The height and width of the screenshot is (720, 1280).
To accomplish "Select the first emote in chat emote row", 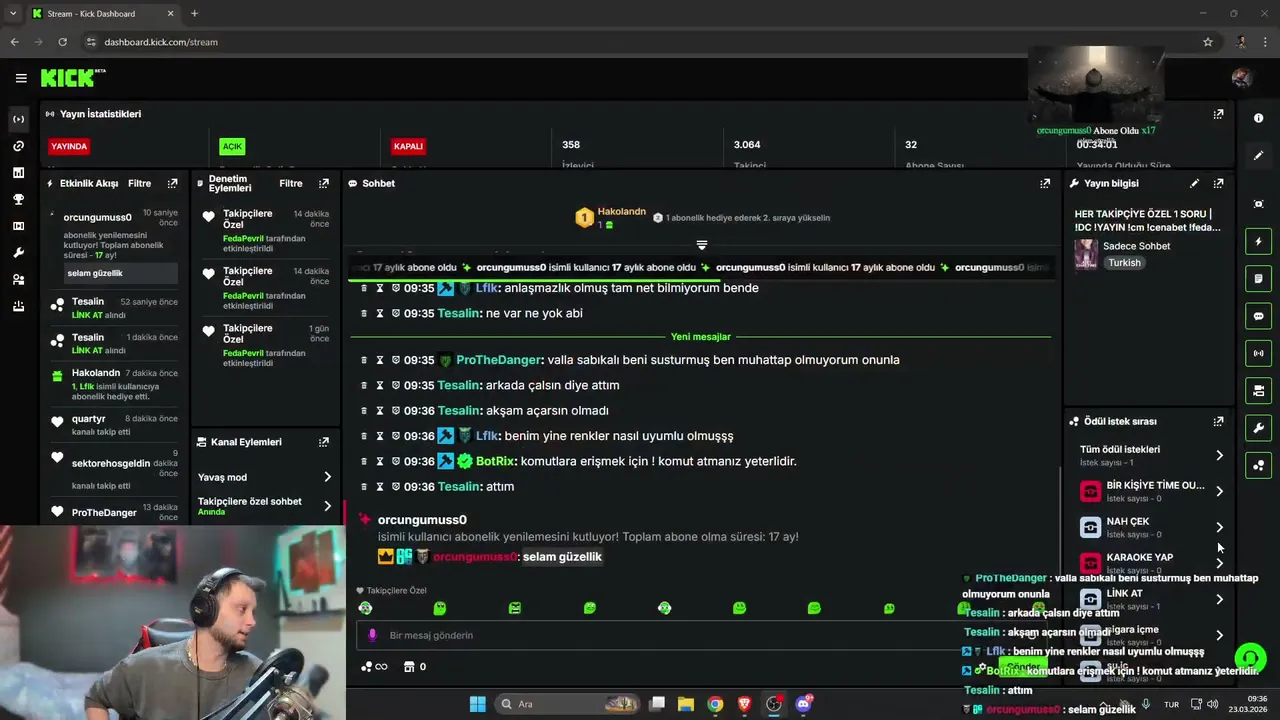I will click(365, 608).
